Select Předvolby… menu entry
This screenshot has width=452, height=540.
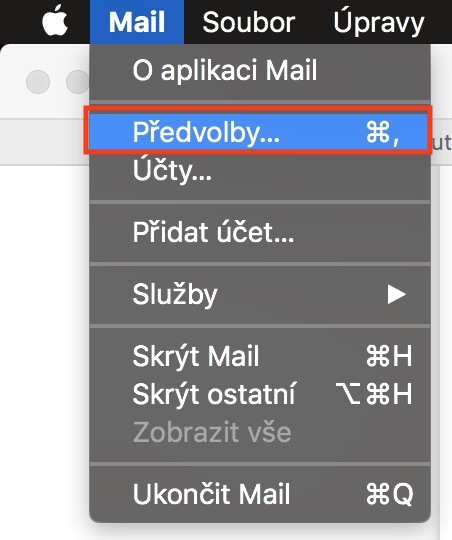[258, 132]
